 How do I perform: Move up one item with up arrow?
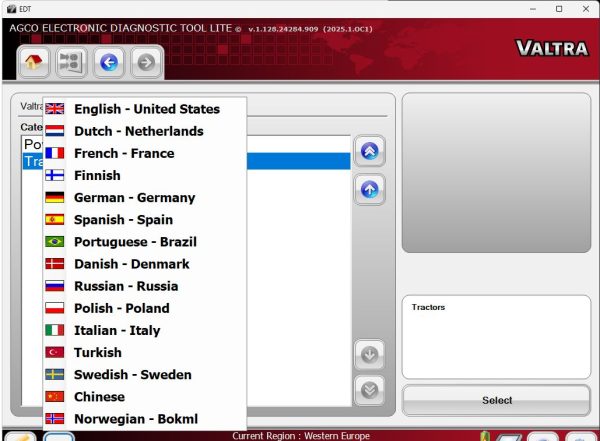pyautogui.click(x=369, y=189)
